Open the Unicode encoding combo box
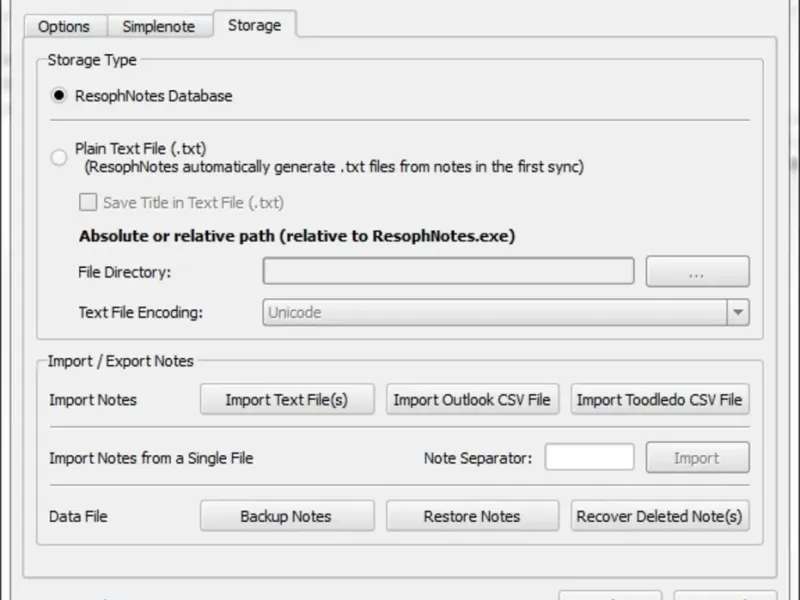Viewport: 800px width, 600px height. coord(495,312)
